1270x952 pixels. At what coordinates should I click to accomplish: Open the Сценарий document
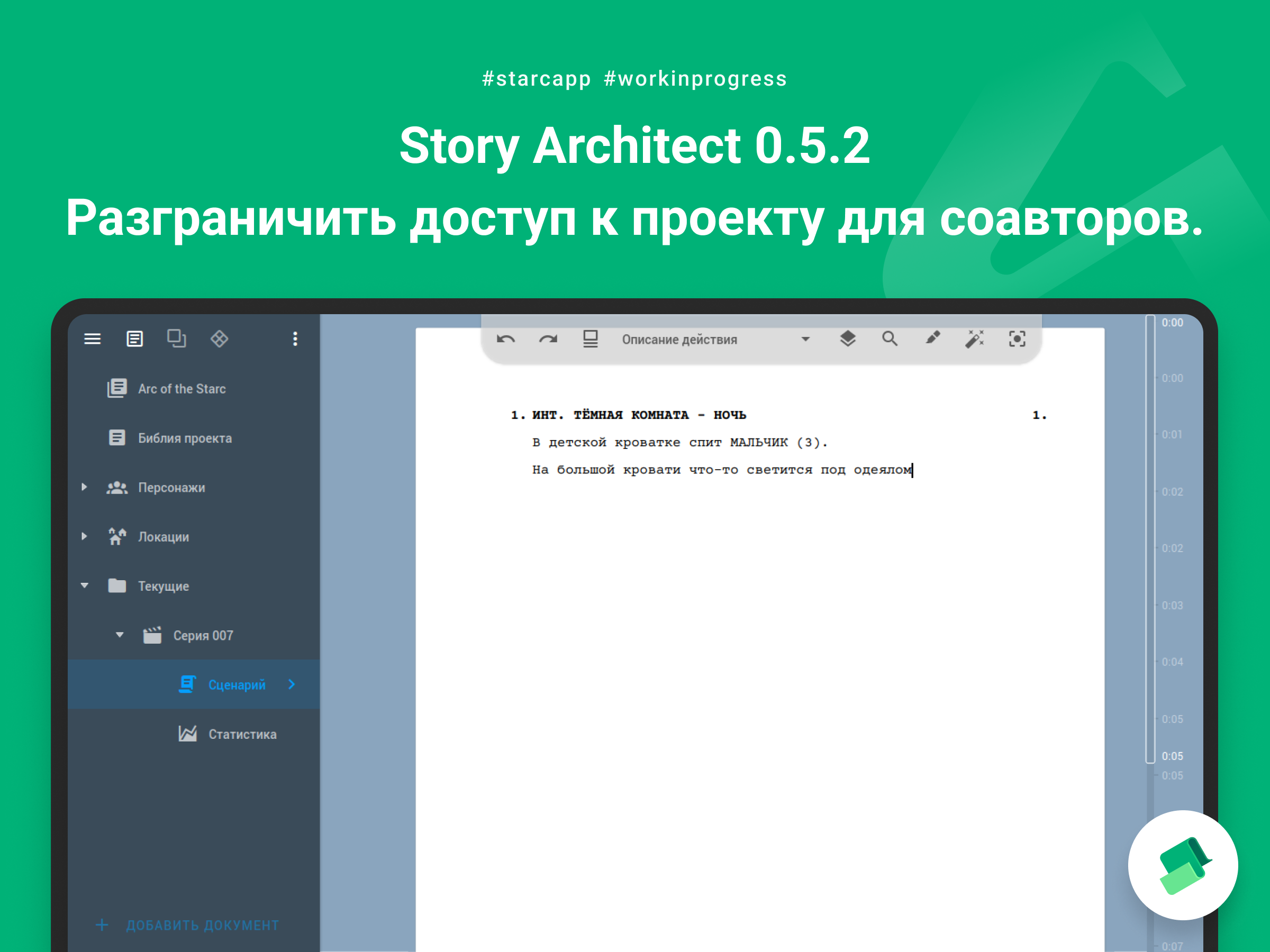coord(194,684)
